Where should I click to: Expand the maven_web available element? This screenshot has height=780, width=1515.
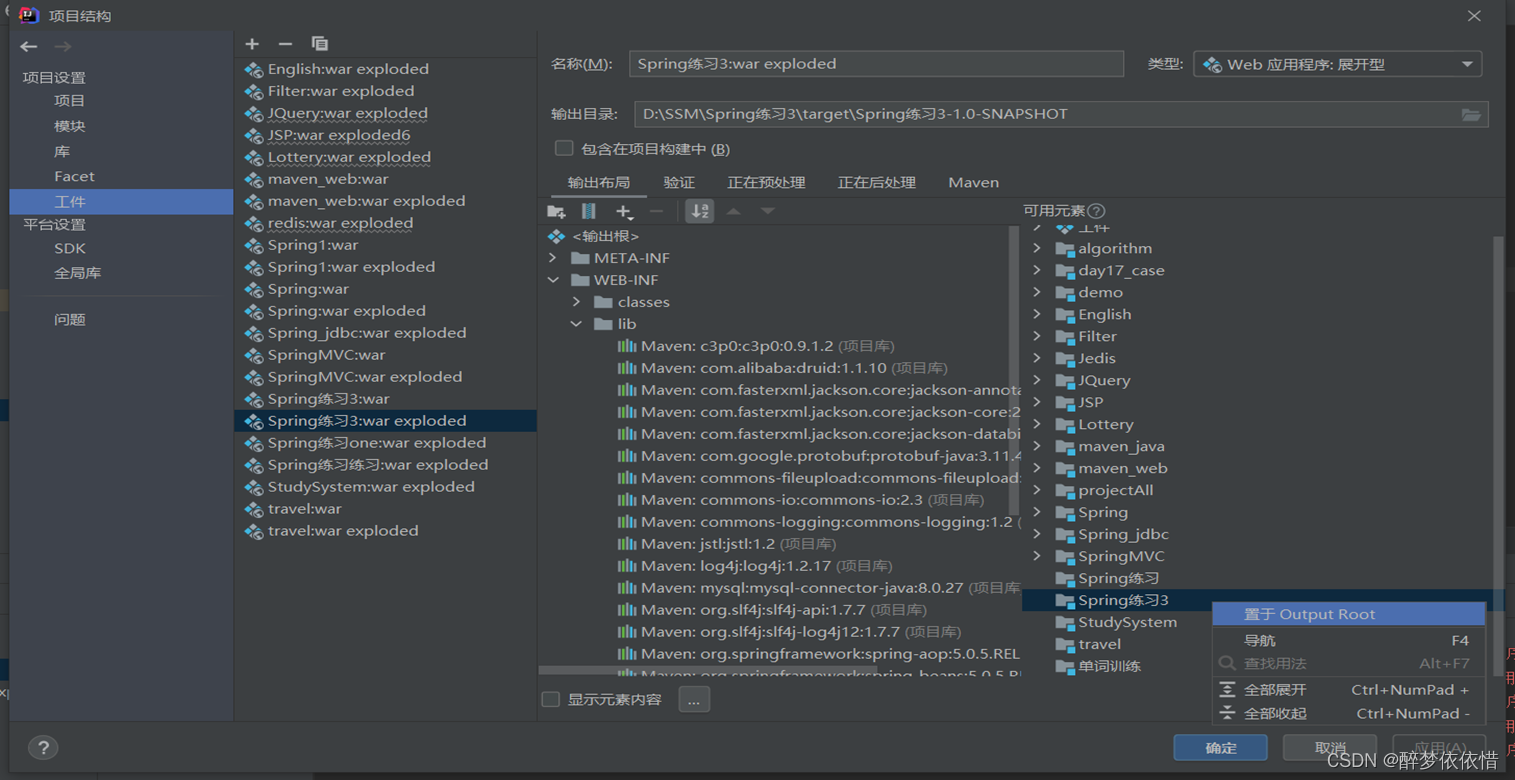pos(1037,468)
